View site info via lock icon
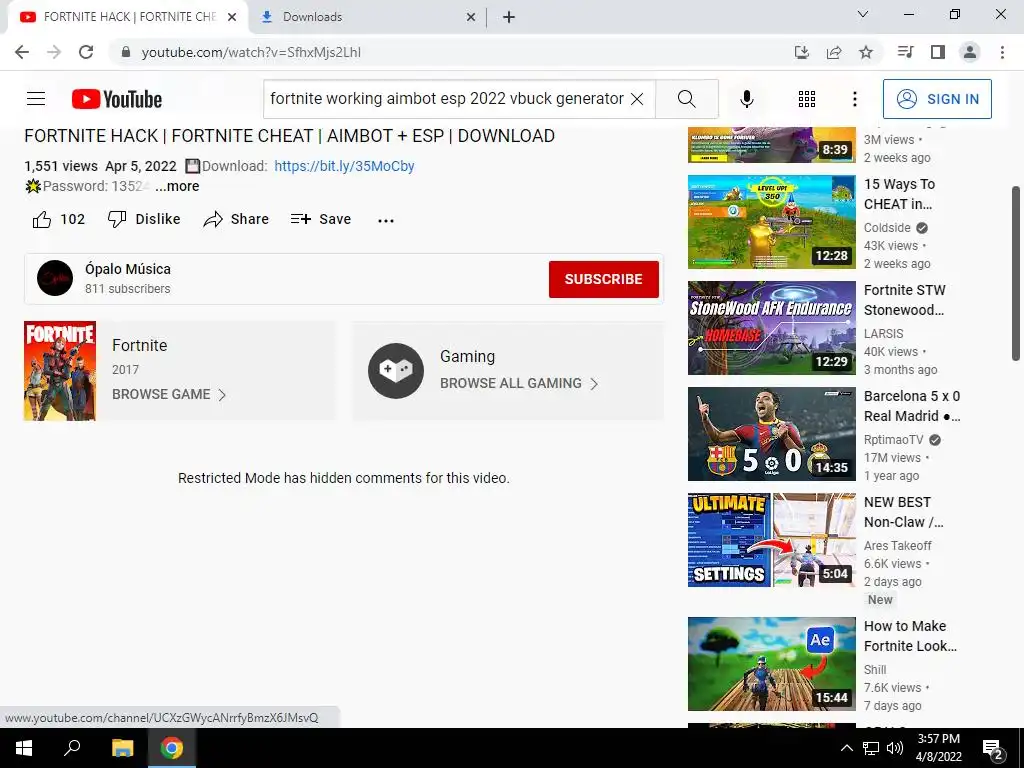 (x=126, y=52)
